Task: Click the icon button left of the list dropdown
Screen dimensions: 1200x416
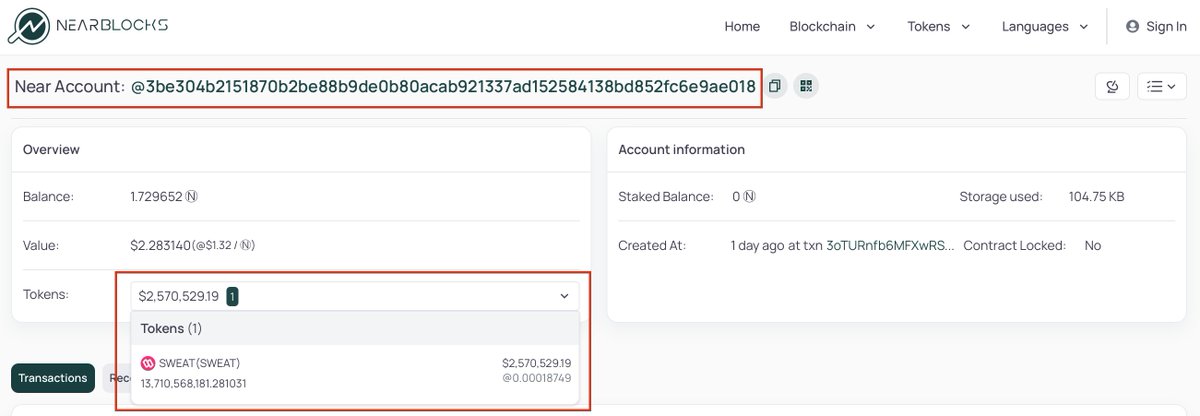Action: pyautogui.click(x=1112, y=87)
